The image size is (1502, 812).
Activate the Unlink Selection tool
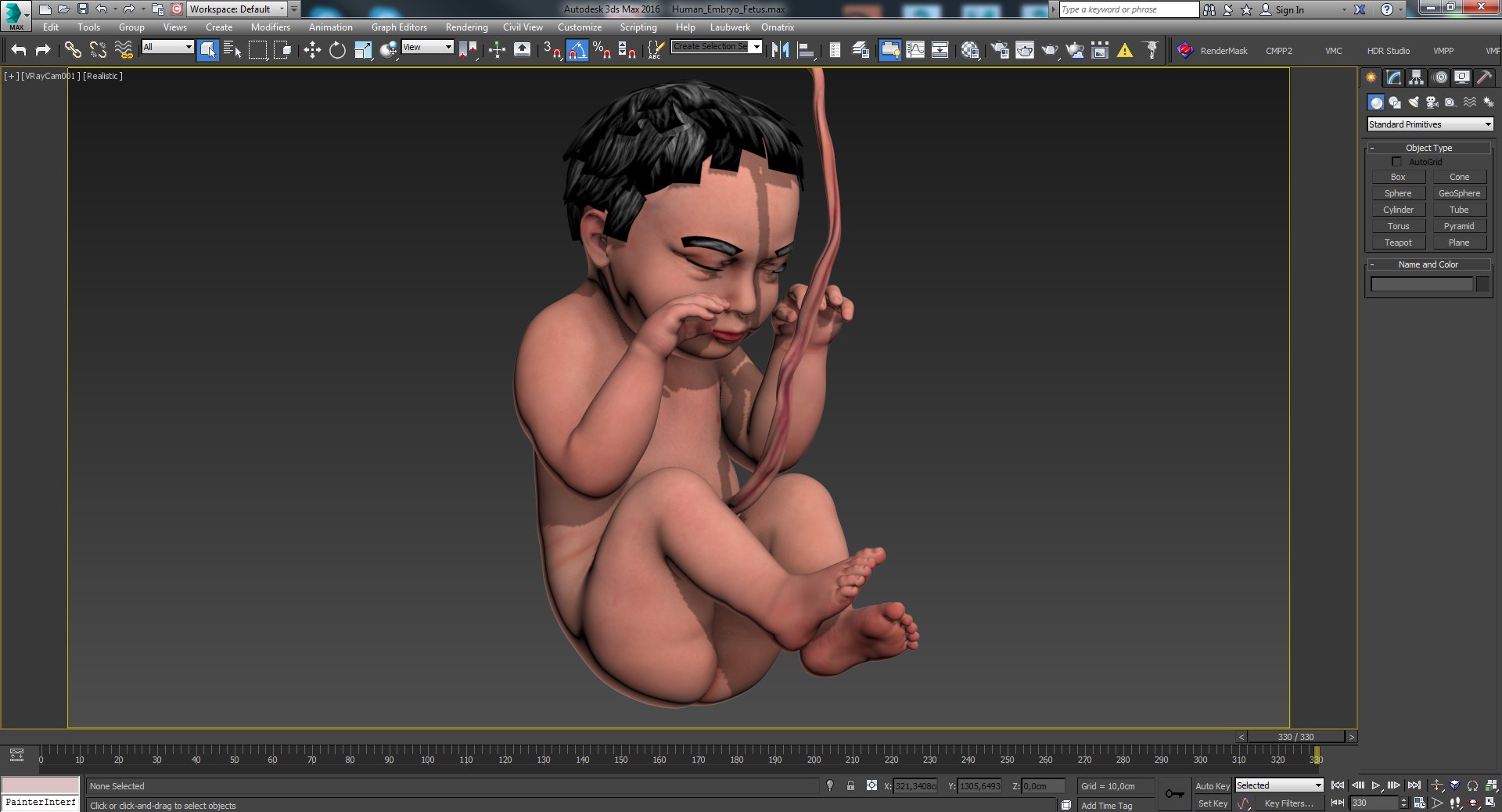tap(98, 50)
